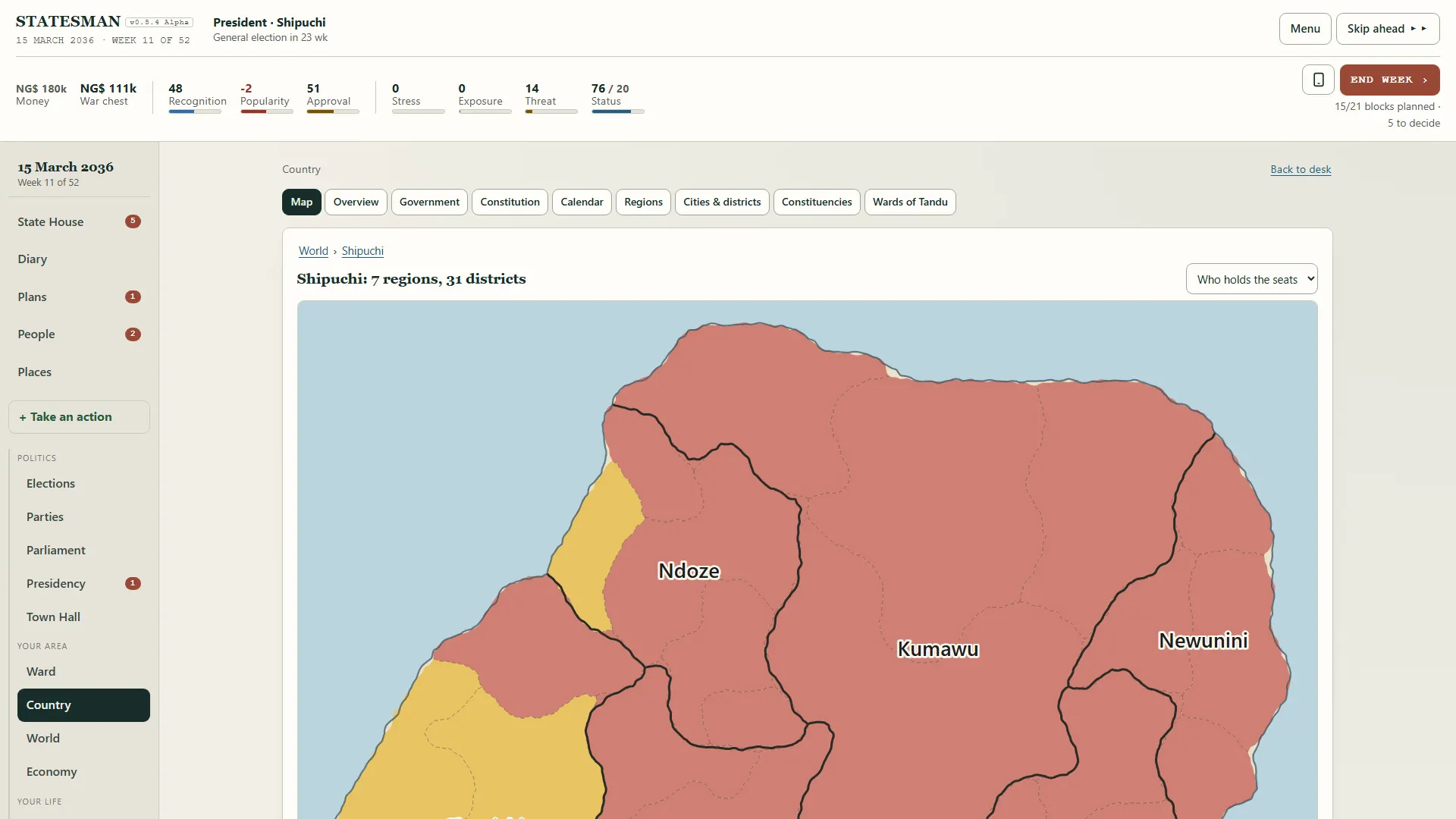Open the phone icon button beside End Week

1318,80
